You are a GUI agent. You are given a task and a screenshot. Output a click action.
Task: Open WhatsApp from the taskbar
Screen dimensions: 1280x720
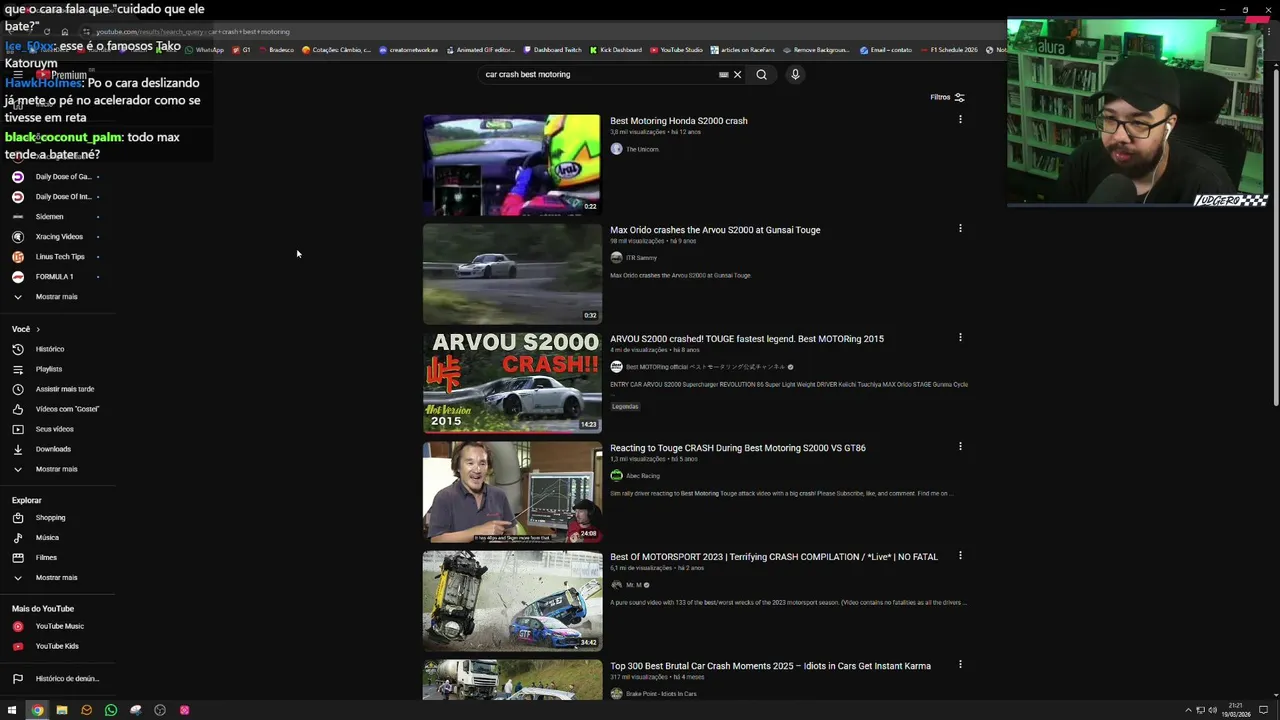111,710
